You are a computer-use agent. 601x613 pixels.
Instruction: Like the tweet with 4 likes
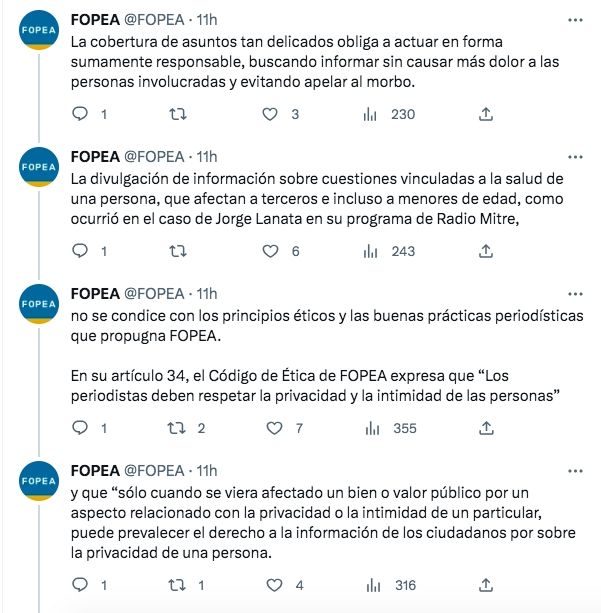coord(269,585)
